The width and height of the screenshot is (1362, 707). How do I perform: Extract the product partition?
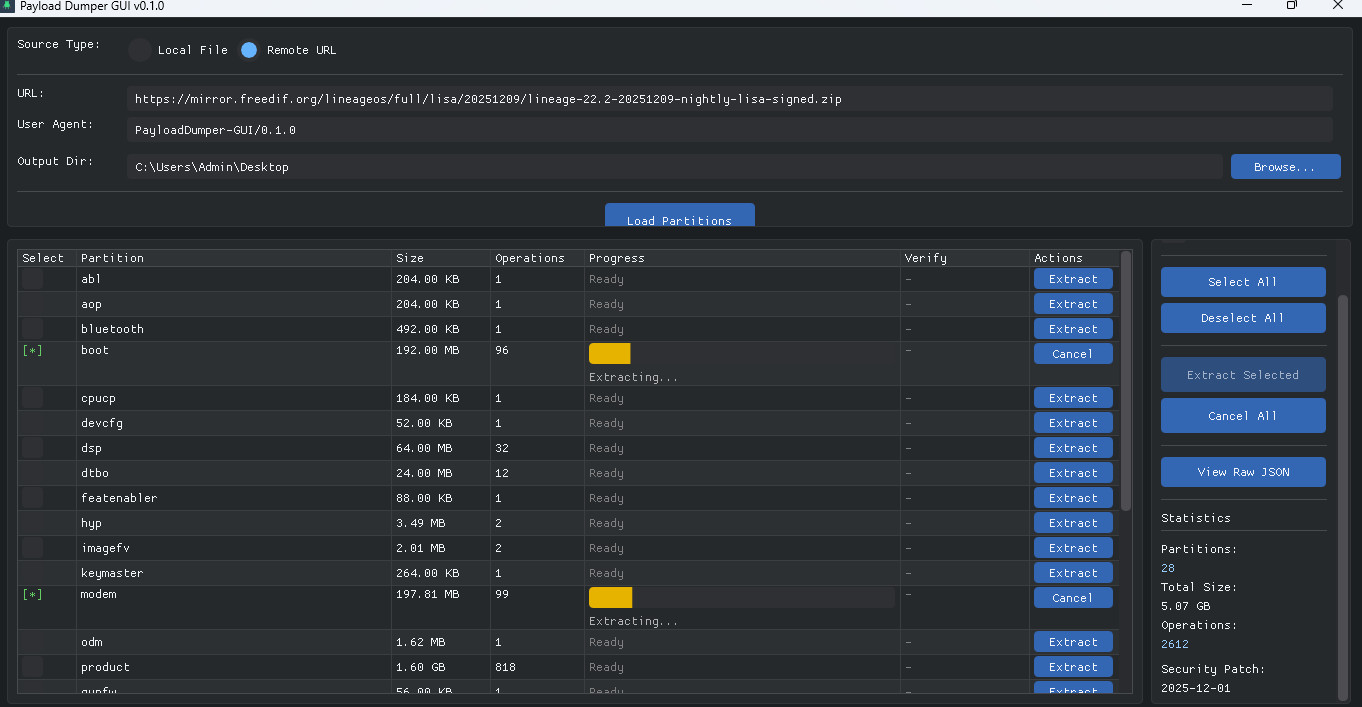tap(1072, 667)
